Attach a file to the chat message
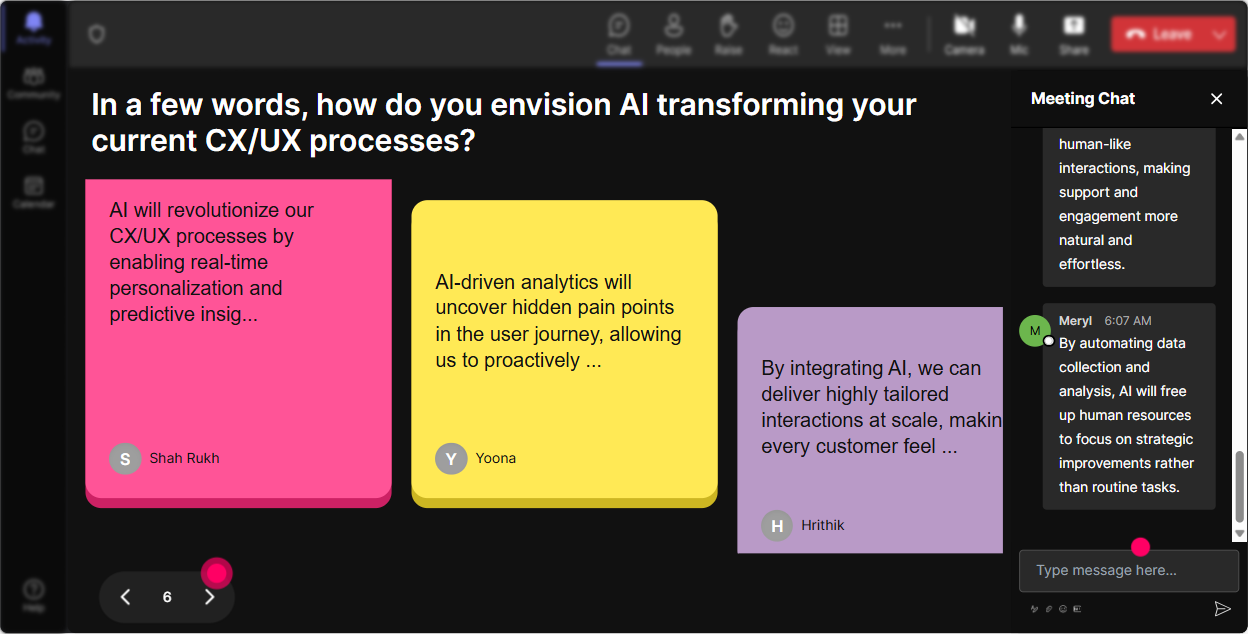Screen dimensions: 1248x634 [1049, 609]
